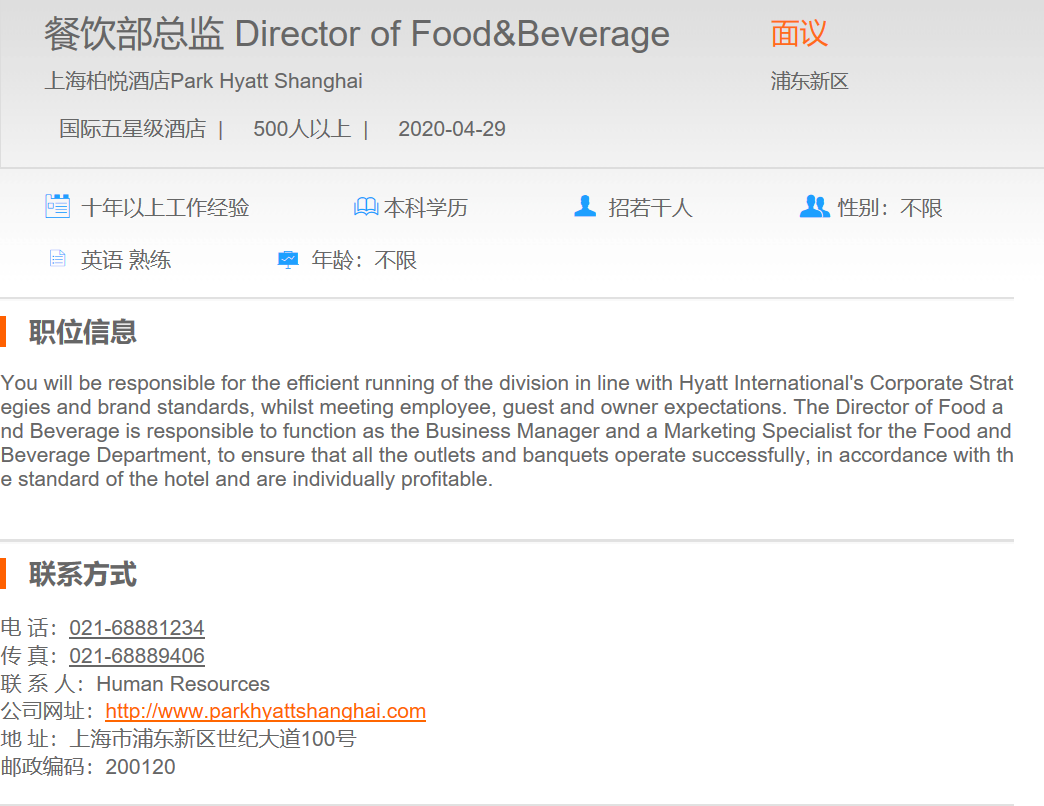
Task: Click the 国际五星级酒店 category label
Action: [132, 129]
